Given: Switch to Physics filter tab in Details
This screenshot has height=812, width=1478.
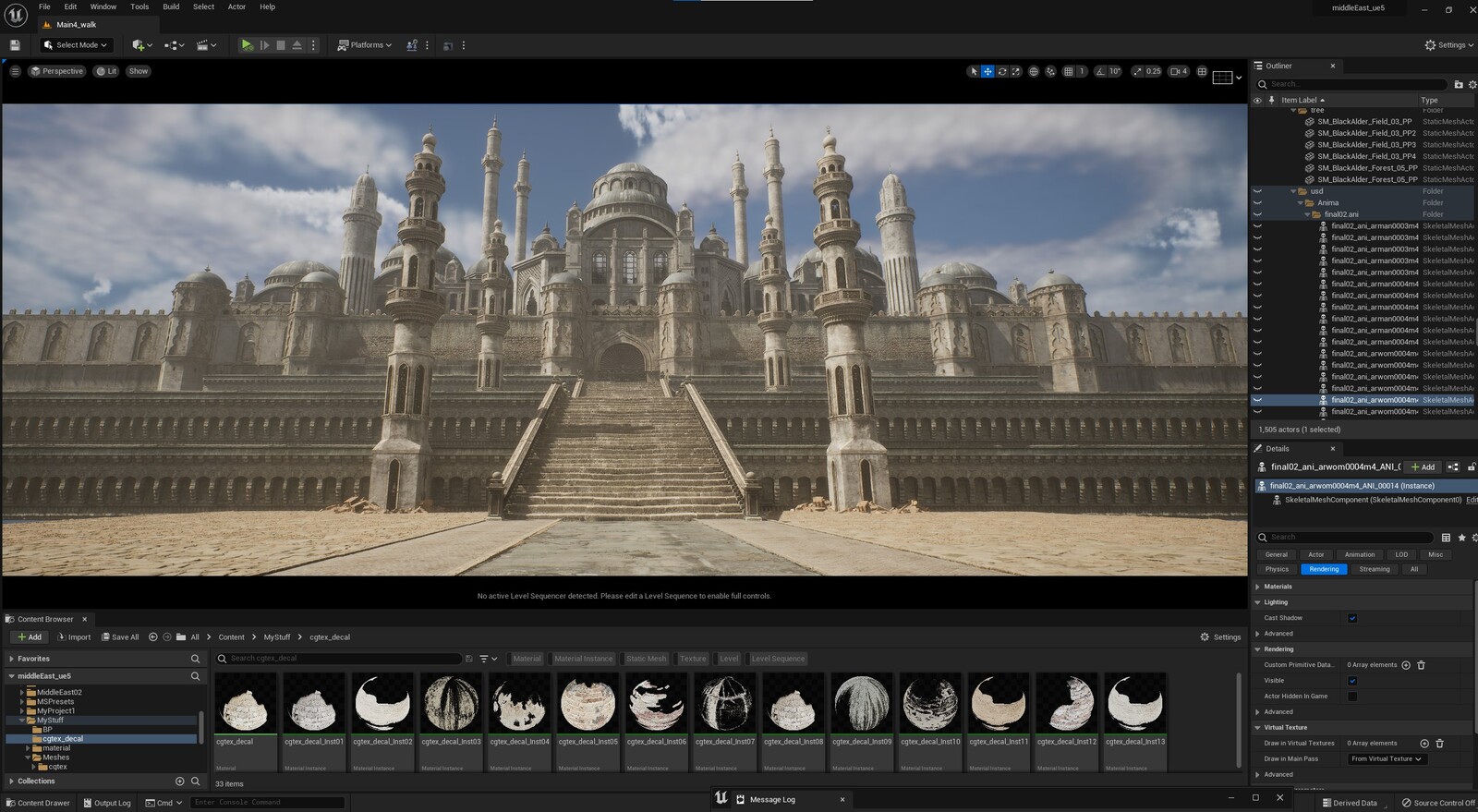Looking at the screenshot, I should (1277, 569).
